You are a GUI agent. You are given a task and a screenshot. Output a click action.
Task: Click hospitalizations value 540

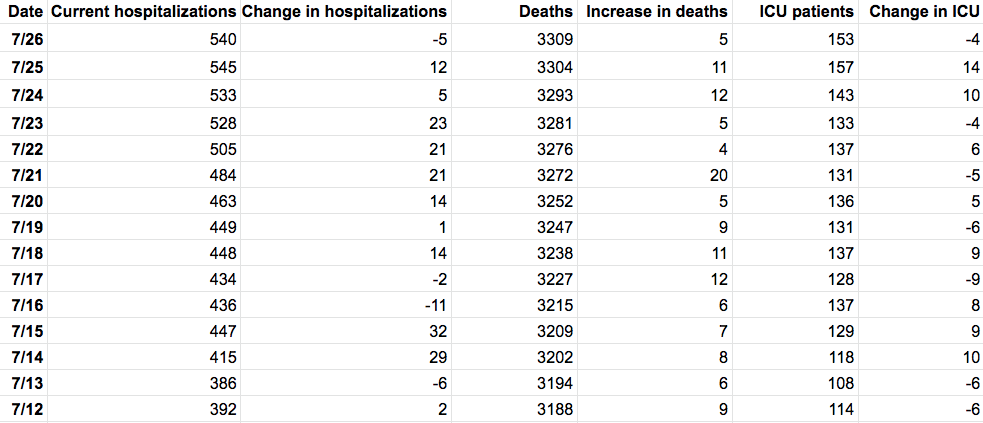point(221,40)
